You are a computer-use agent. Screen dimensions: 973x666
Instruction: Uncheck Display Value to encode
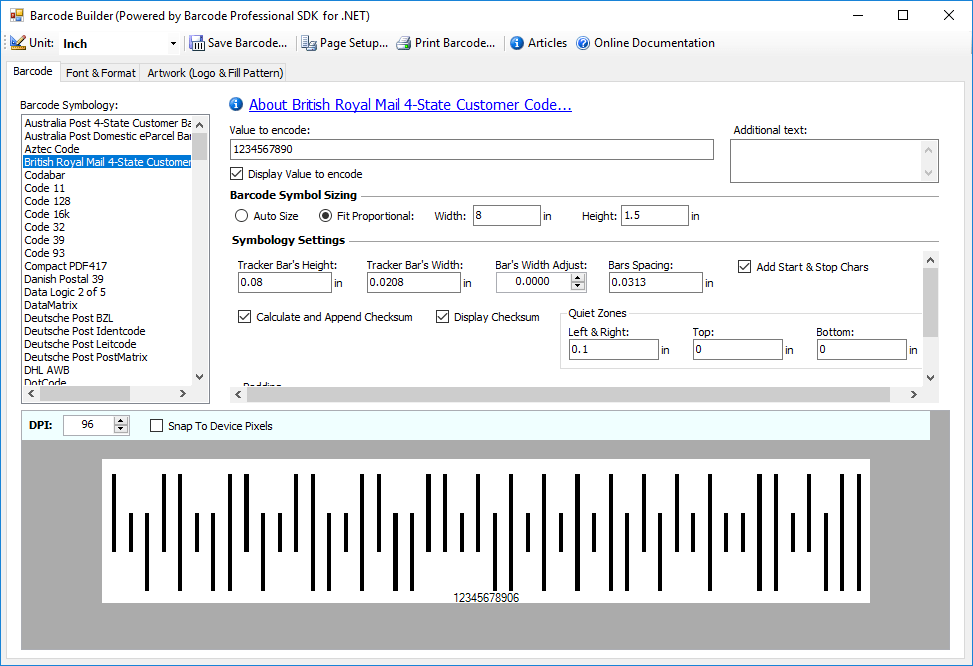[237, 173]
